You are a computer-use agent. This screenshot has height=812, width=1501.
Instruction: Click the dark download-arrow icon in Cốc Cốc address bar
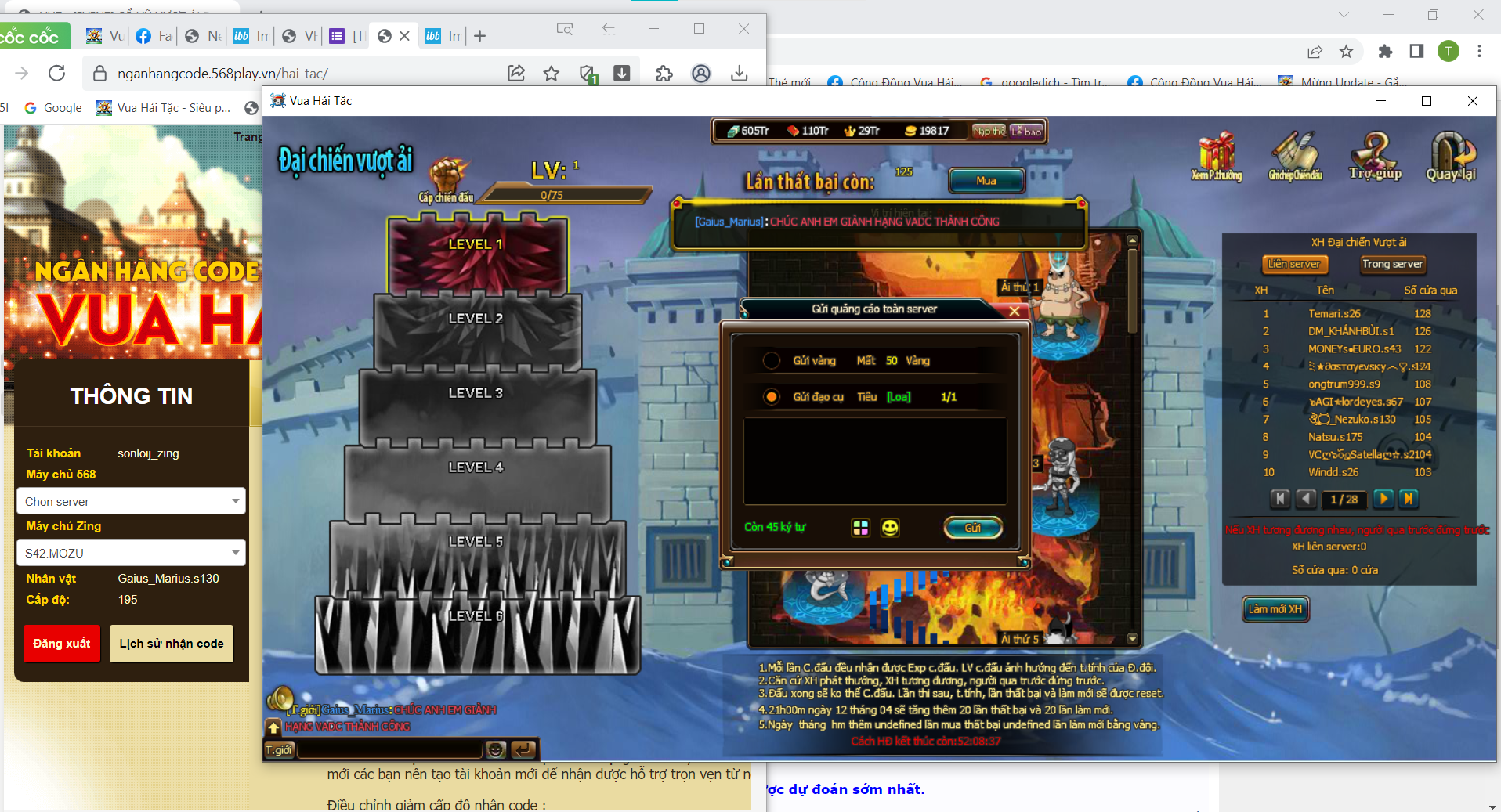point(622,73)
